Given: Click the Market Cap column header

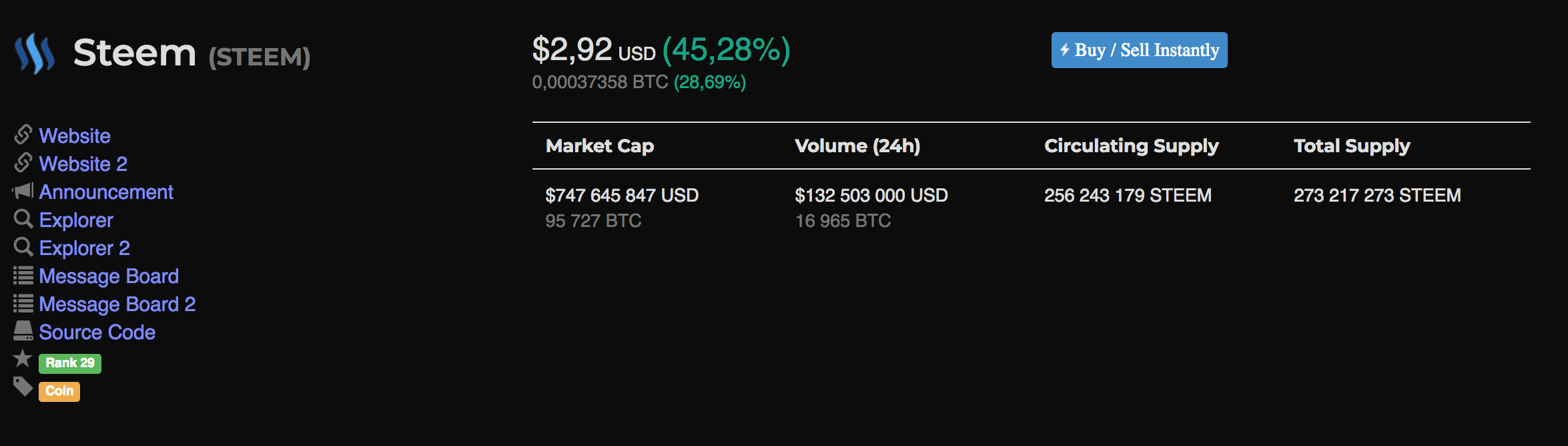Looking at the screenshot, I should click(x=599, y=146).
